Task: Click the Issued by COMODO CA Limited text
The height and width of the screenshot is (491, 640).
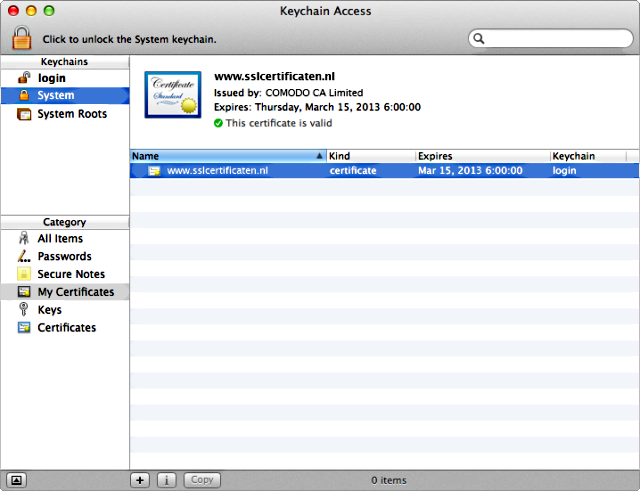Action: (x=288, y=93)
